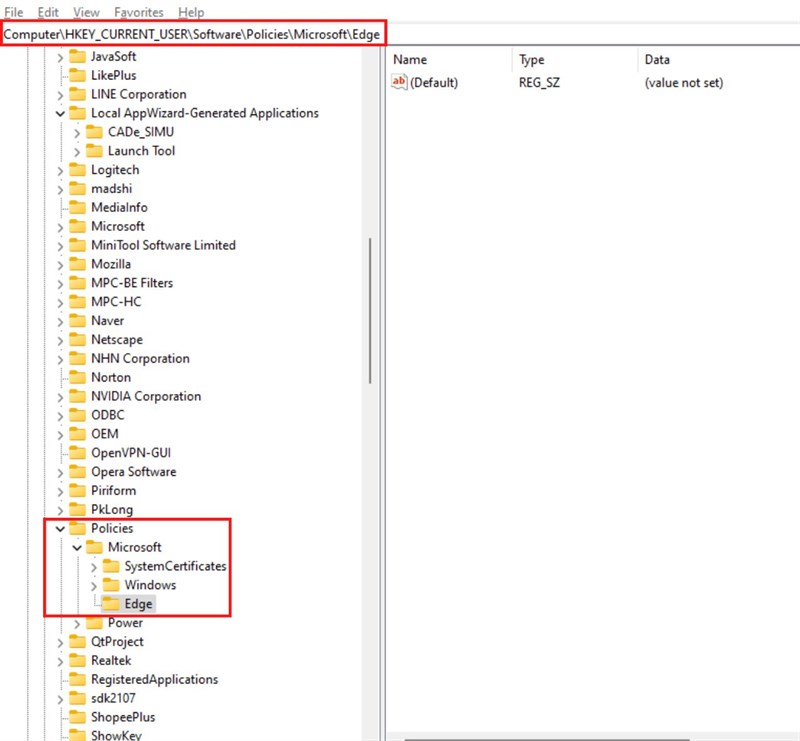Click the JavaSoft folder icon
Viewport: 800px width, 741px height.
click(x=77, y=56)
